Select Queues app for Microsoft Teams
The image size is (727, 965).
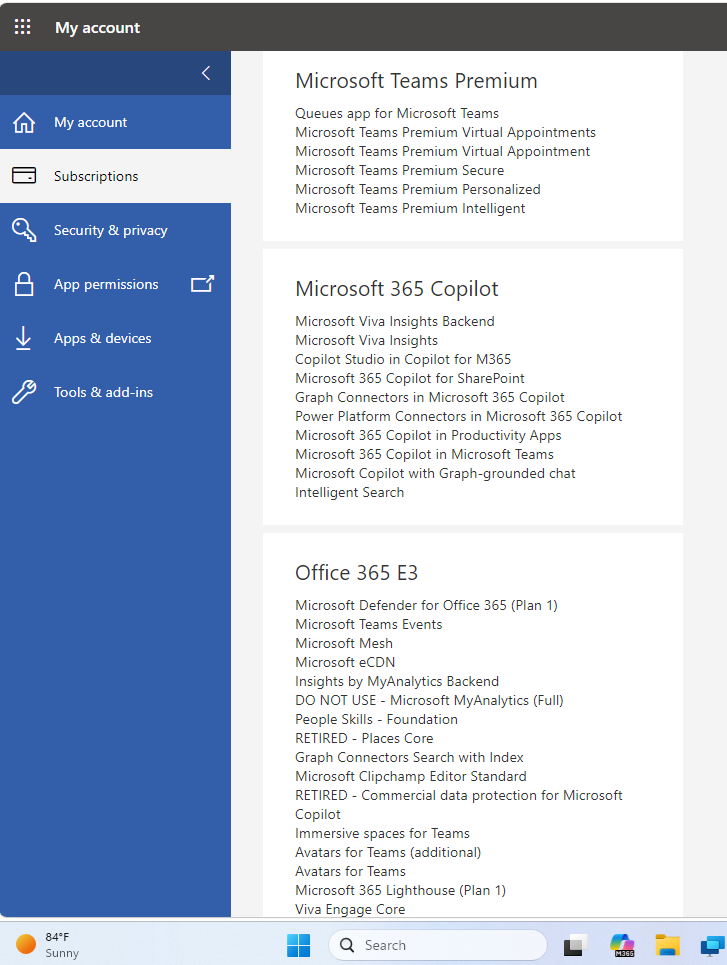(397, 113)
